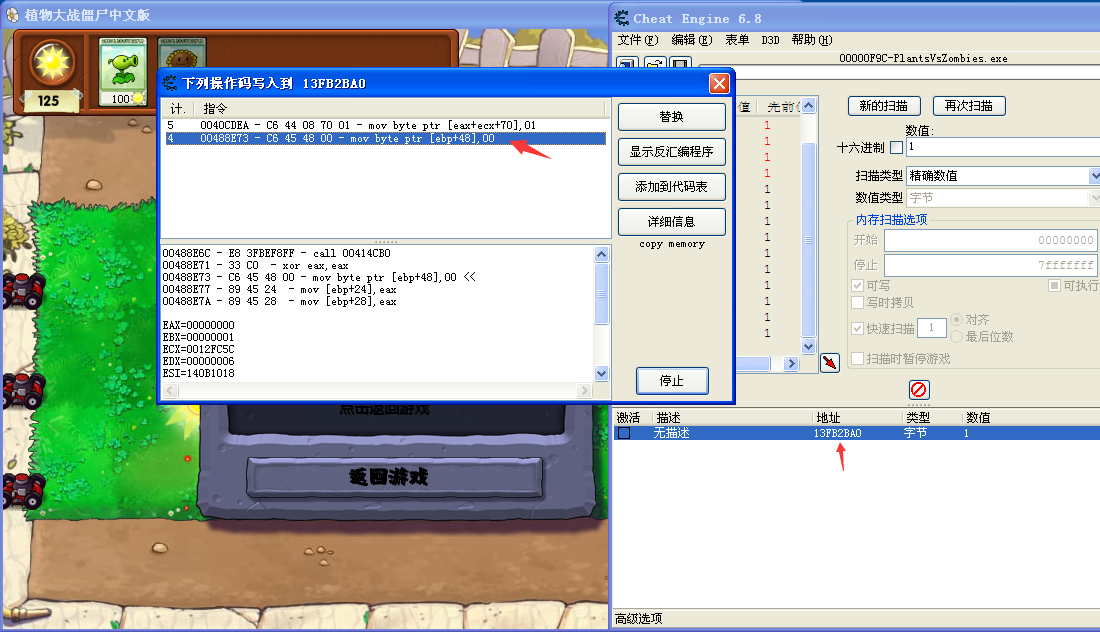Click the 高级选项 advanced options label
1100x632 pixels.
pyautogui.click(x=638, y=619)
